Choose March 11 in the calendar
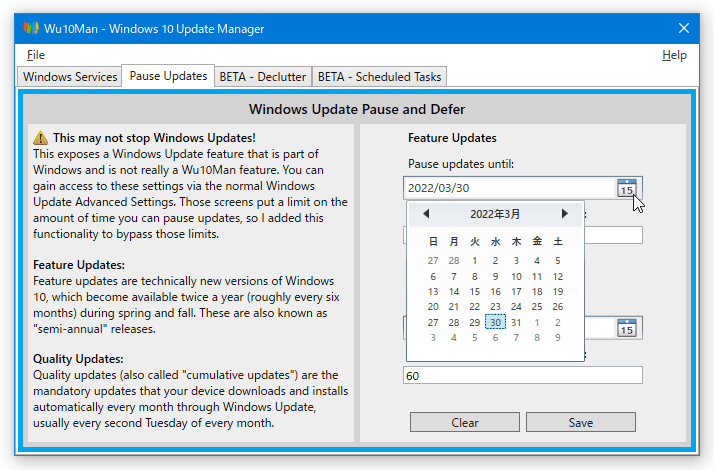 (537, 276)
